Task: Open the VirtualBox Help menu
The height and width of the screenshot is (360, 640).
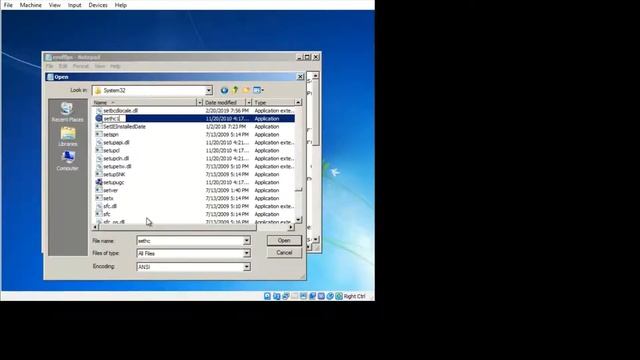Action: 120,5
